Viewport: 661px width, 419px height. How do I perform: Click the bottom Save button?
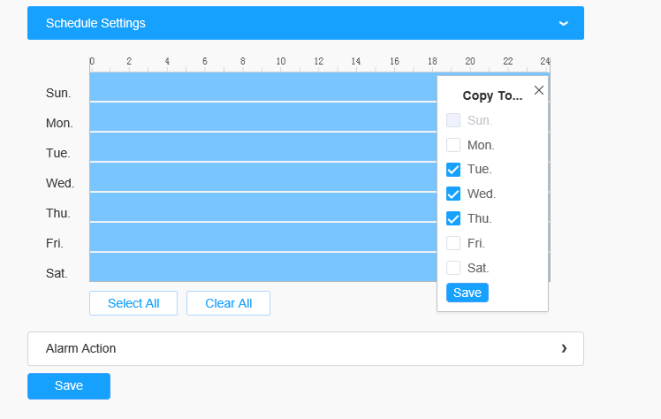(x=68, y=386)
